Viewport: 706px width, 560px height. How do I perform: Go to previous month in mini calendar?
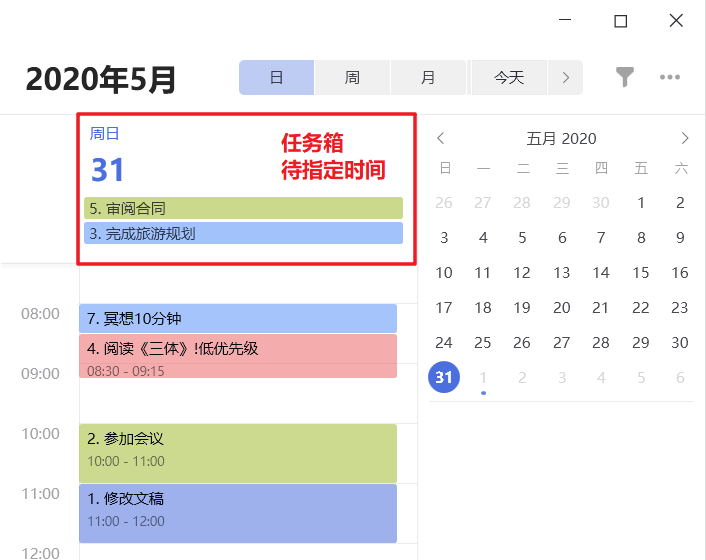tap(441, 138)
